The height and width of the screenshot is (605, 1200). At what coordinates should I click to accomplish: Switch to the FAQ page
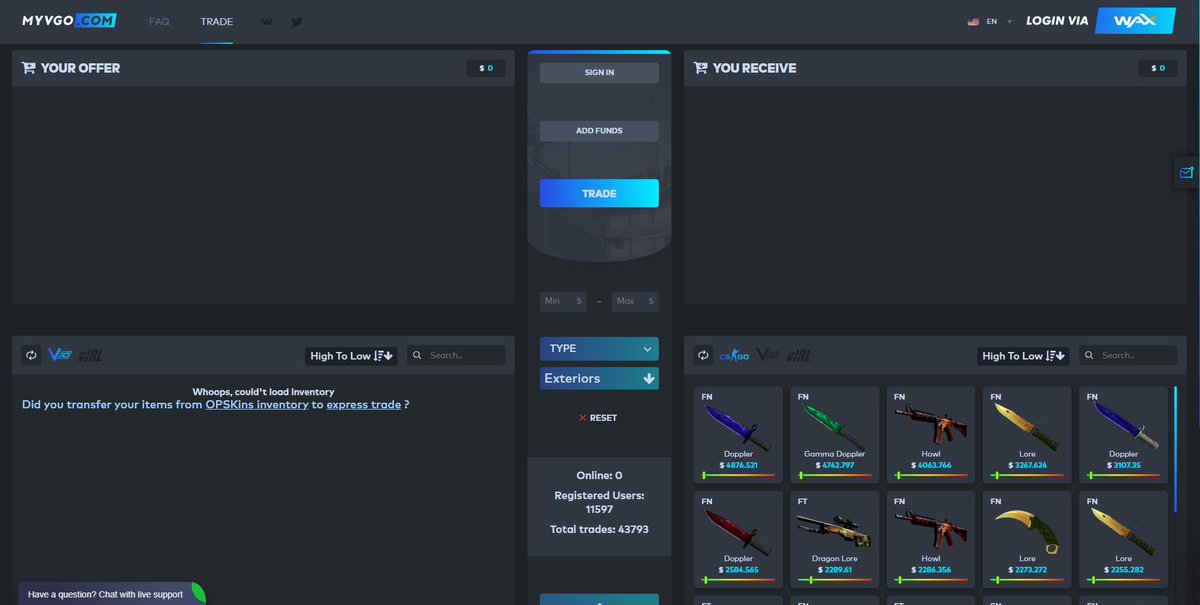pyautogui.click(x=159, y=21)
